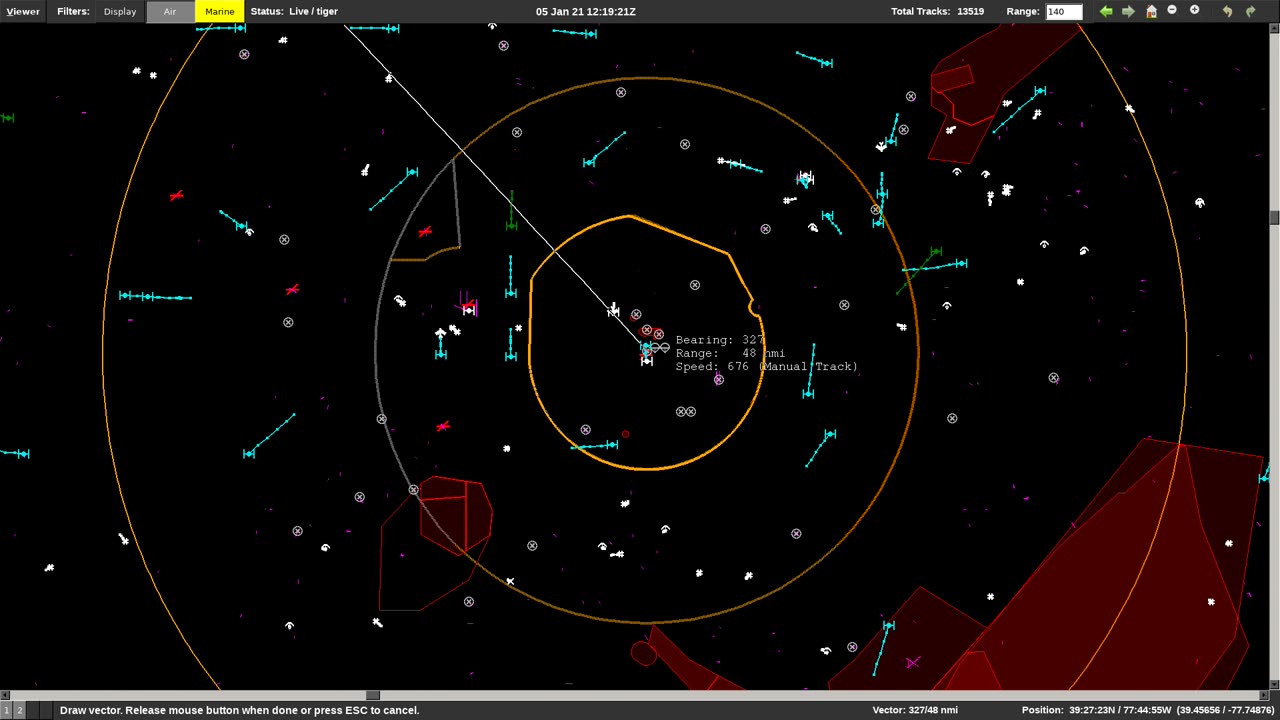Toggle the Marine filter
This screenshot has width=1280, height=720.
click(x=219, y=12)
